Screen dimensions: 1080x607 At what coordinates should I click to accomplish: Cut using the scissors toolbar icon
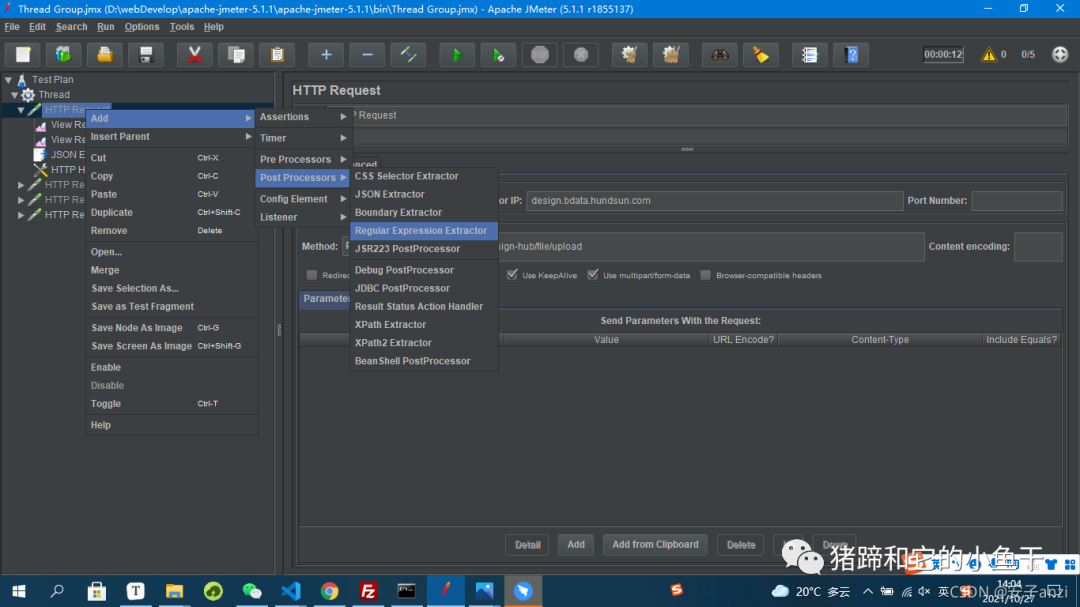pyautogui.click(x=194, y=54)
